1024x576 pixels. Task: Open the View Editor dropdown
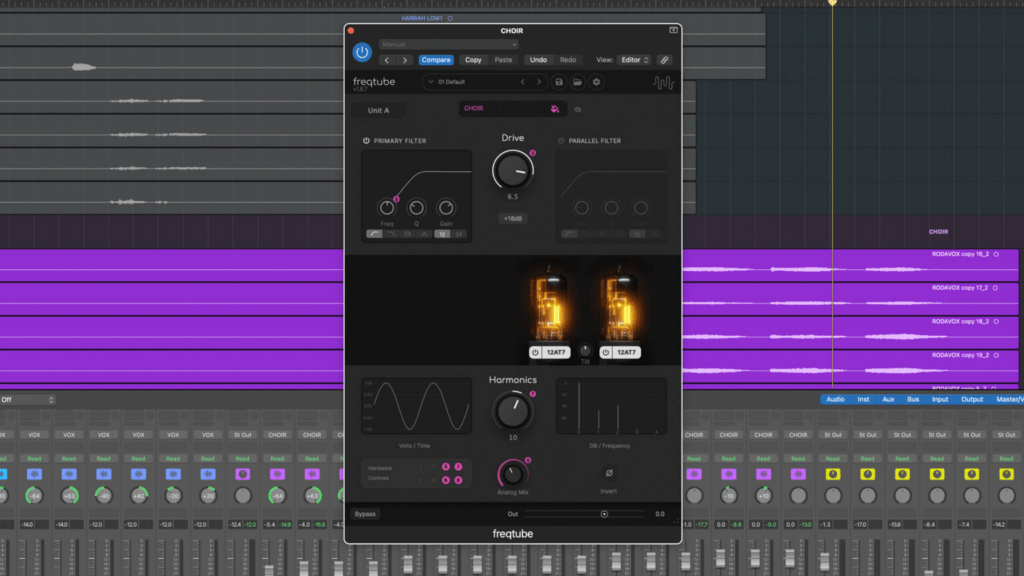pos(635,60)
